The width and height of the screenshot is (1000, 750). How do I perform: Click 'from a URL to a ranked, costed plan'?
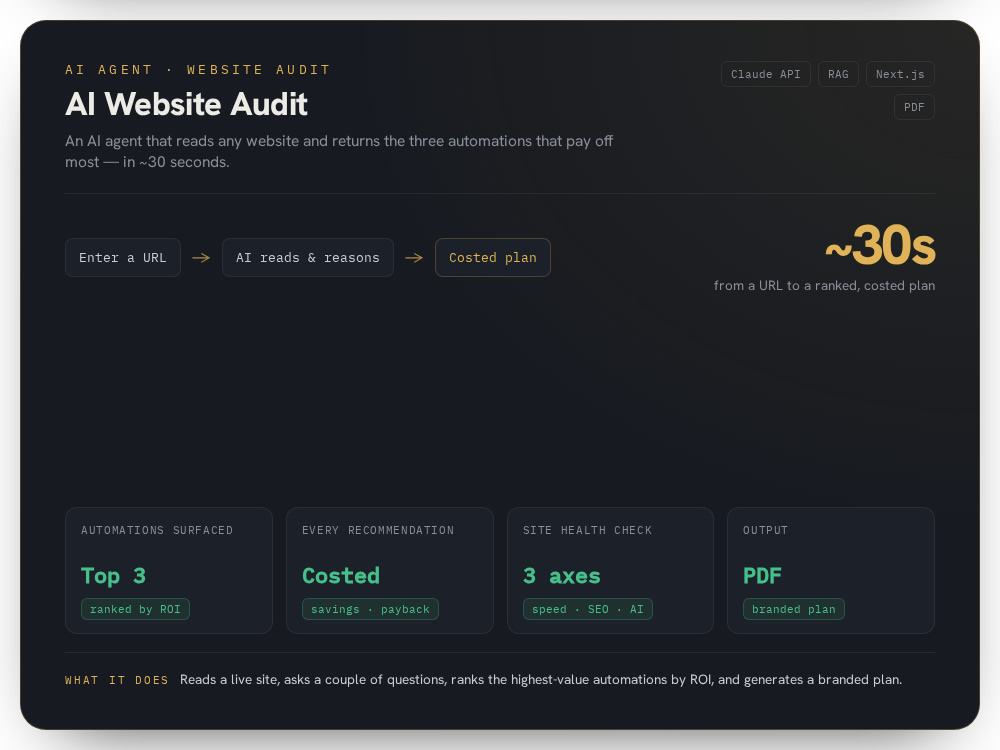[x=824, y=286]
